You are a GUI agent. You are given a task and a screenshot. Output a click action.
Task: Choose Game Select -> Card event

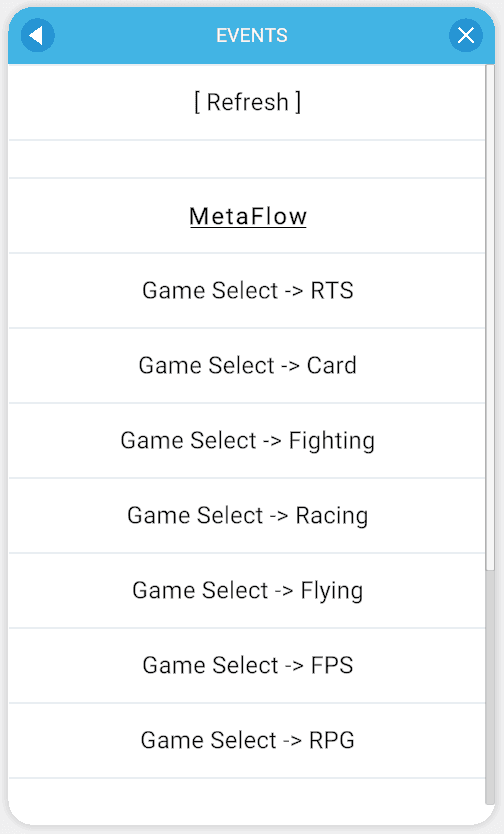coord(247,366)
